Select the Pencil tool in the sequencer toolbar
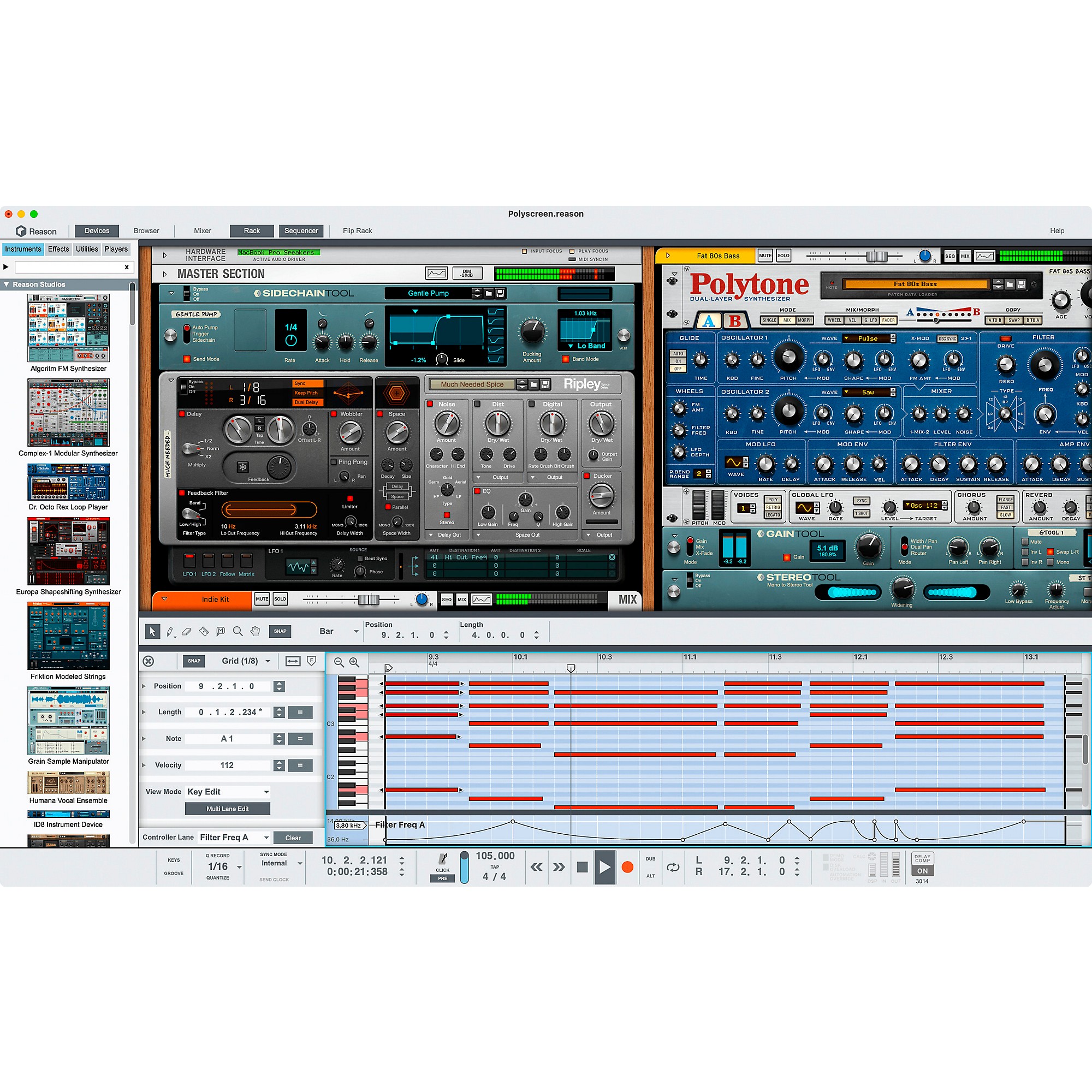Image resolution: width=1092 pixels, height=1092 pixels. coord(170,631)
